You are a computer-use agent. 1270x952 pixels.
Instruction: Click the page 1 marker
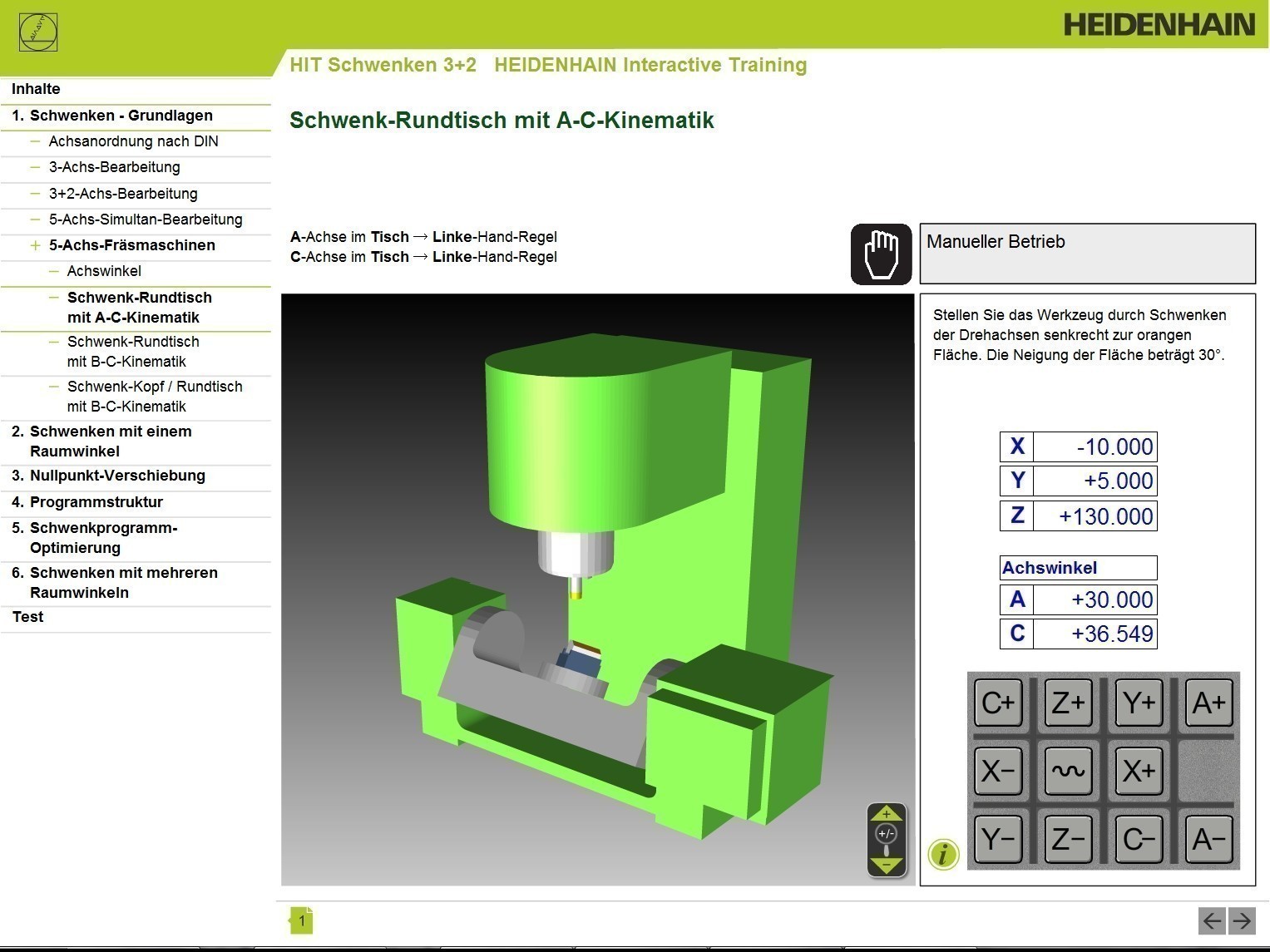[301, 920]
